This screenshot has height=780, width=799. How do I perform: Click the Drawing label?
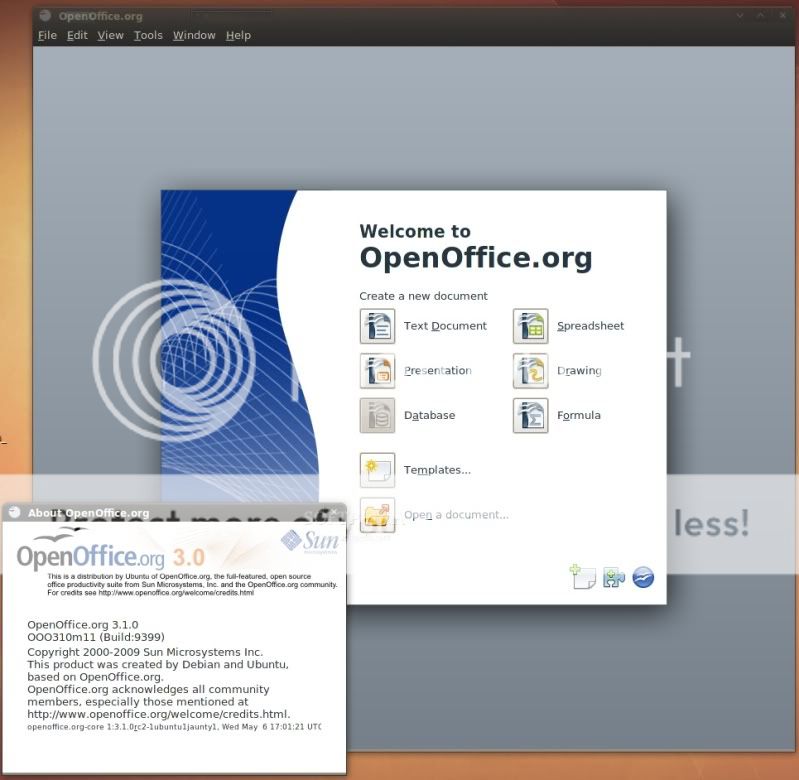579,371
